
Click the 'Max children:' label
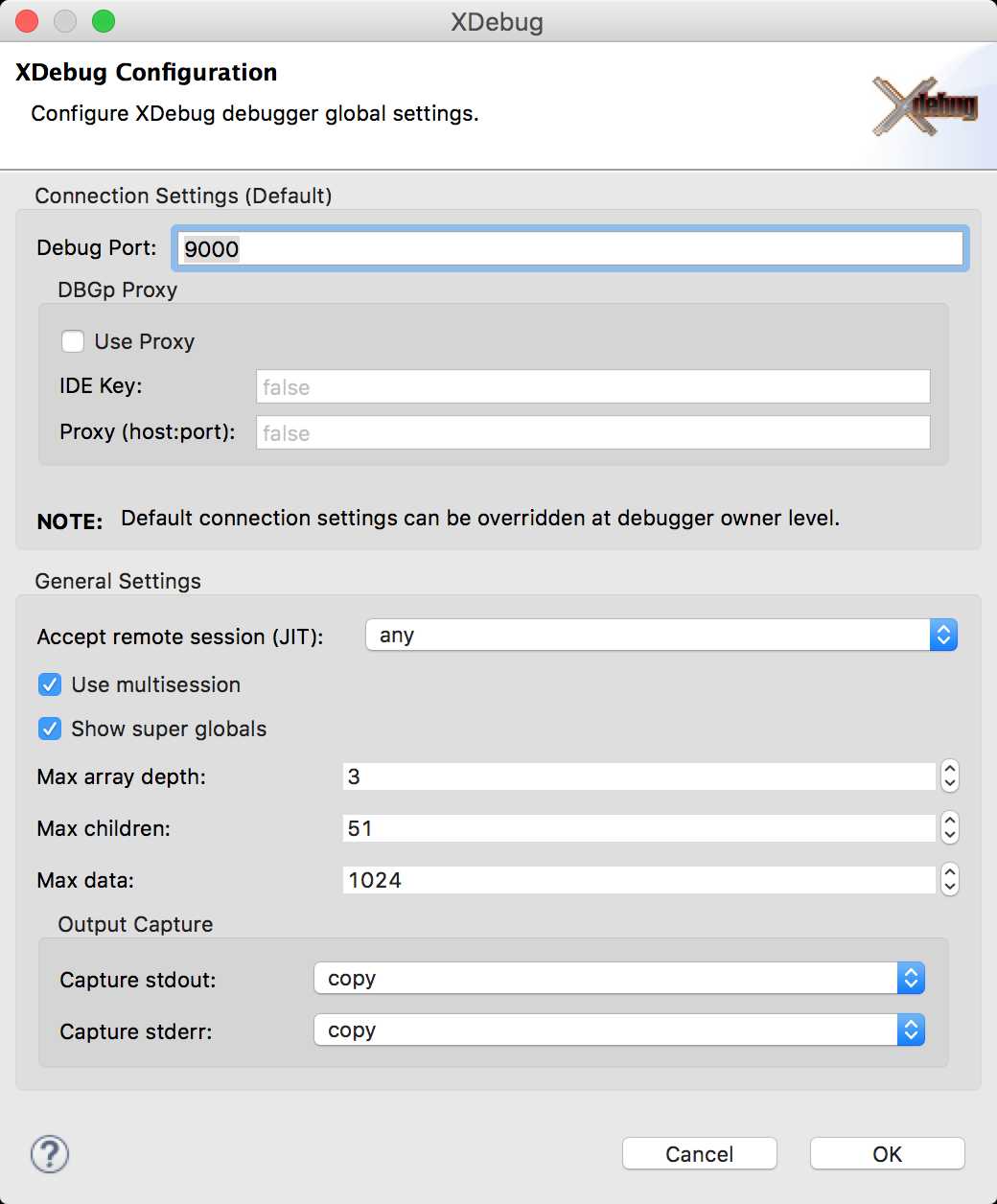[104, 828]
